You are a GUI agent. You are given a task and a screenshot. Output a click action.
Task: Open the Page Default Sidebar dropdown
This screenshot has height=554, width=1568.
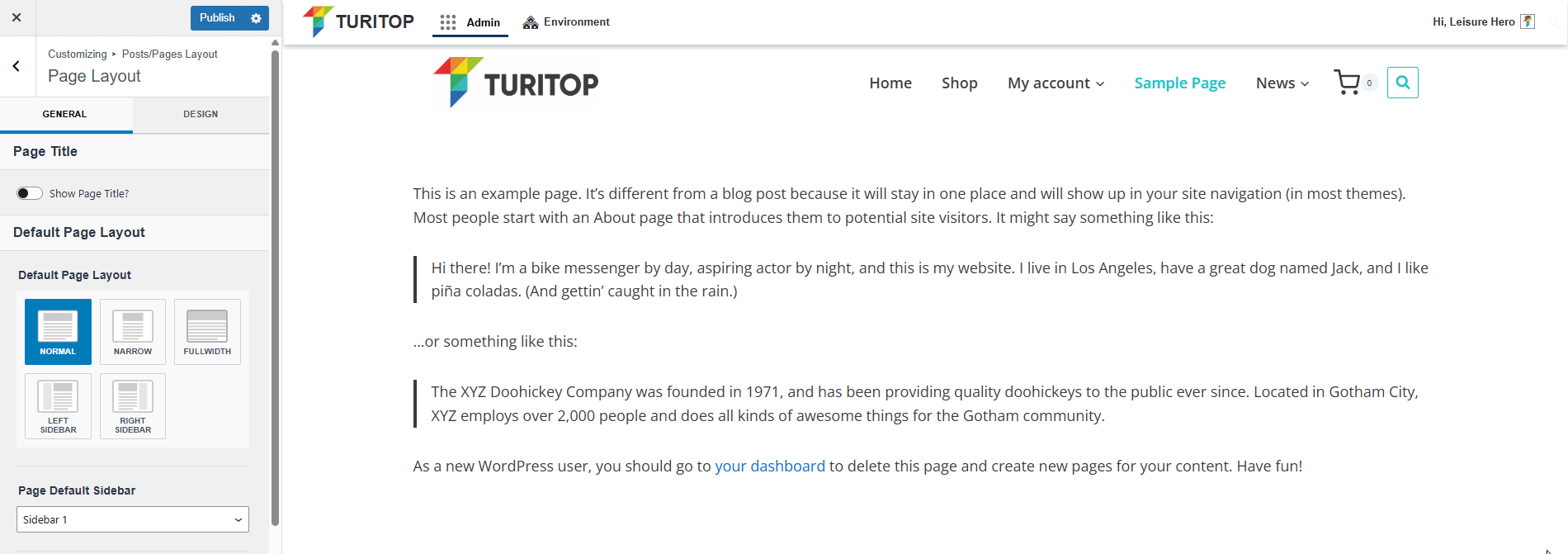click(x=133, y=519)
